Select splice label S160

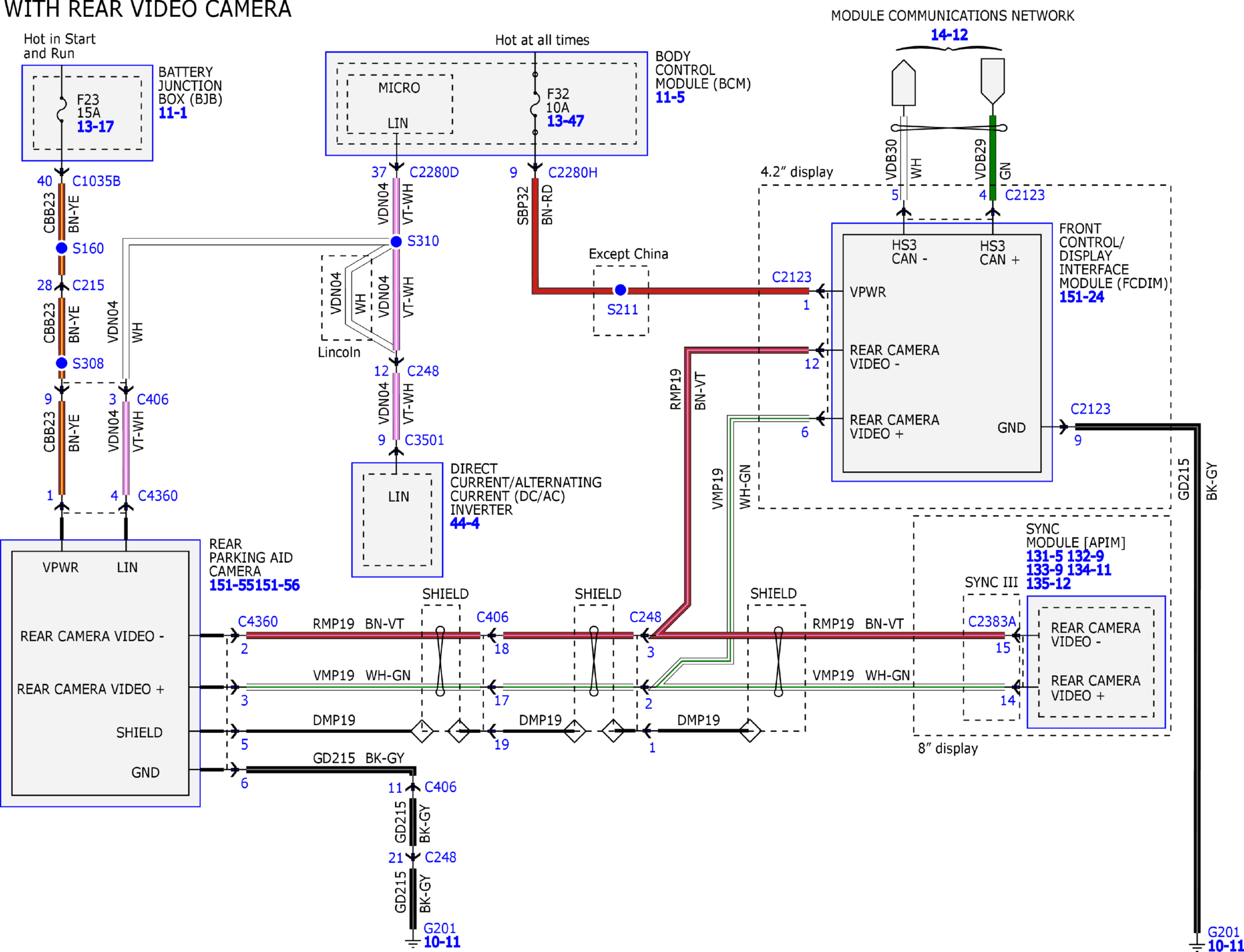88,248
